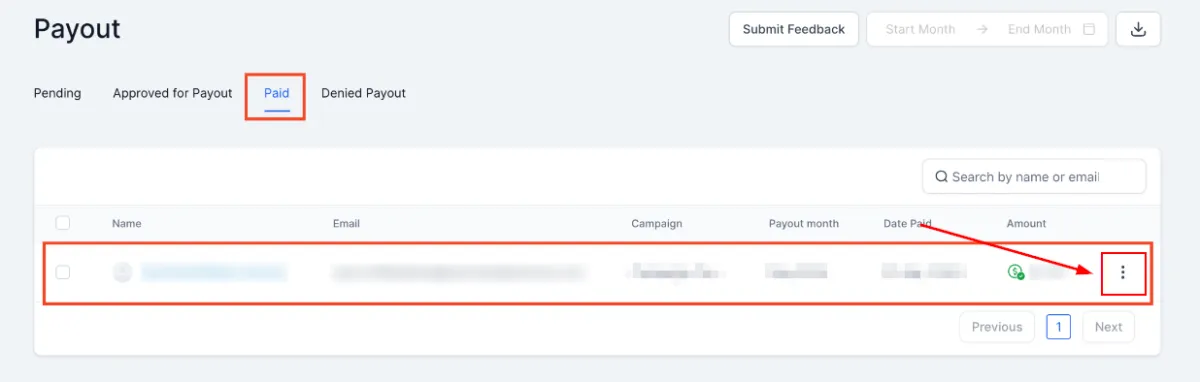Check the payout row checkbox
Screen dimensions: 1200x382
tap(63, 272)
